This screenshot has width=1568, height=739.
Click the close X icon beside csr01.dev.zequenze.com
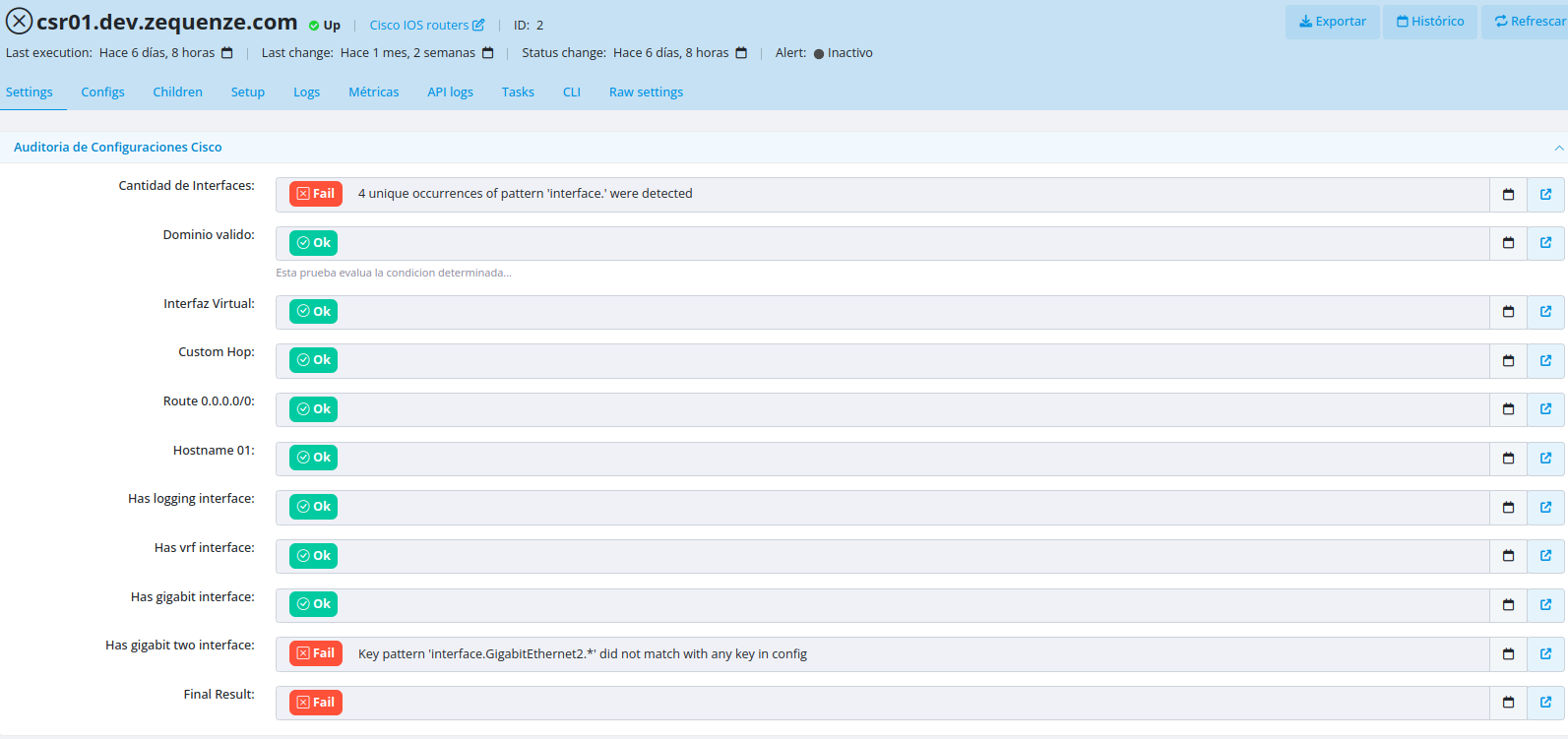coord(19,22)
